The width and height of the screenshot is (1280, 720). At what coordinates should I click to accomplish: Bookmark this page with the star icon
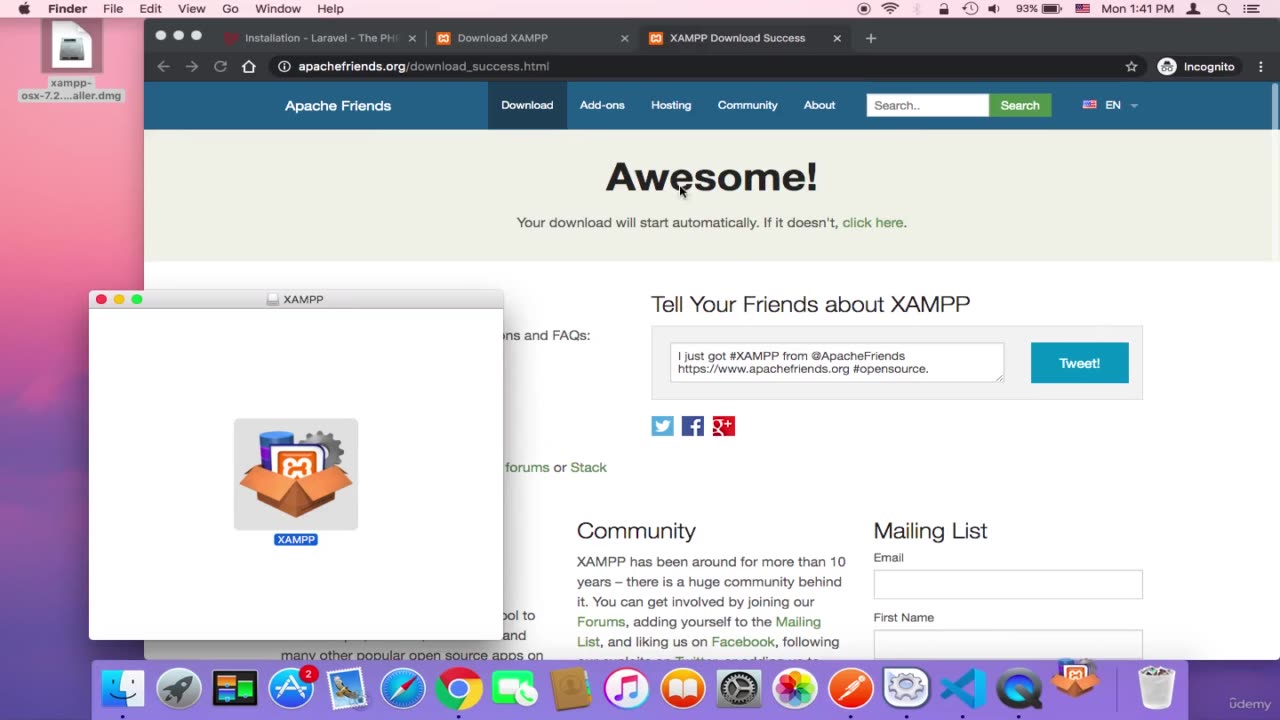click(x=1131, y=66)
